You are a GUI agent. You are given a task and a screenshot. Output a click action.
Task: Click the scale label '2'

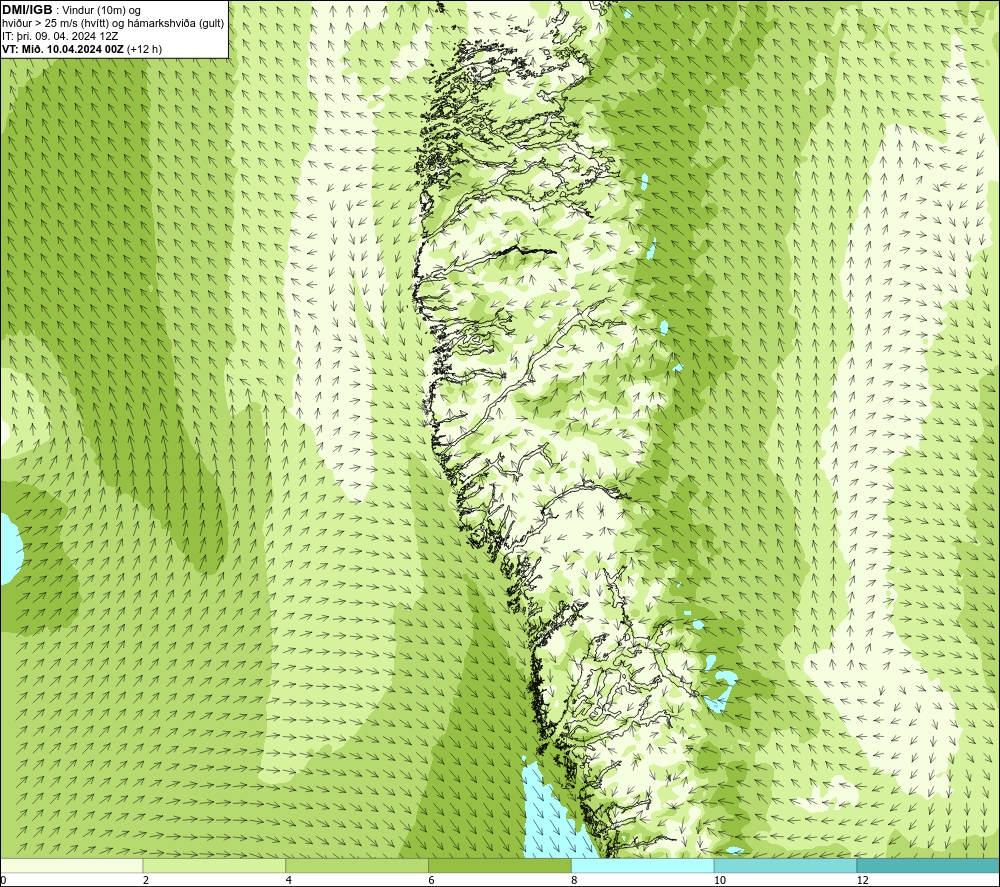[x=146, y=881]
